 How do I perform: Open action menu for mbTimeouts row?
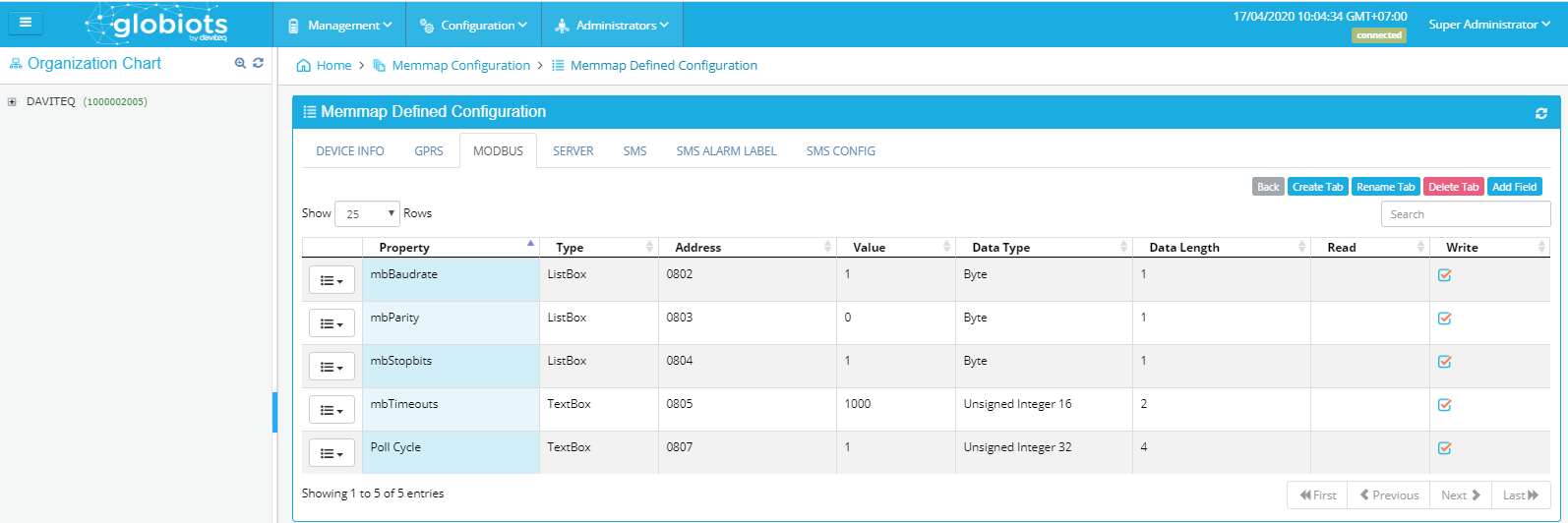coord(332,410)
